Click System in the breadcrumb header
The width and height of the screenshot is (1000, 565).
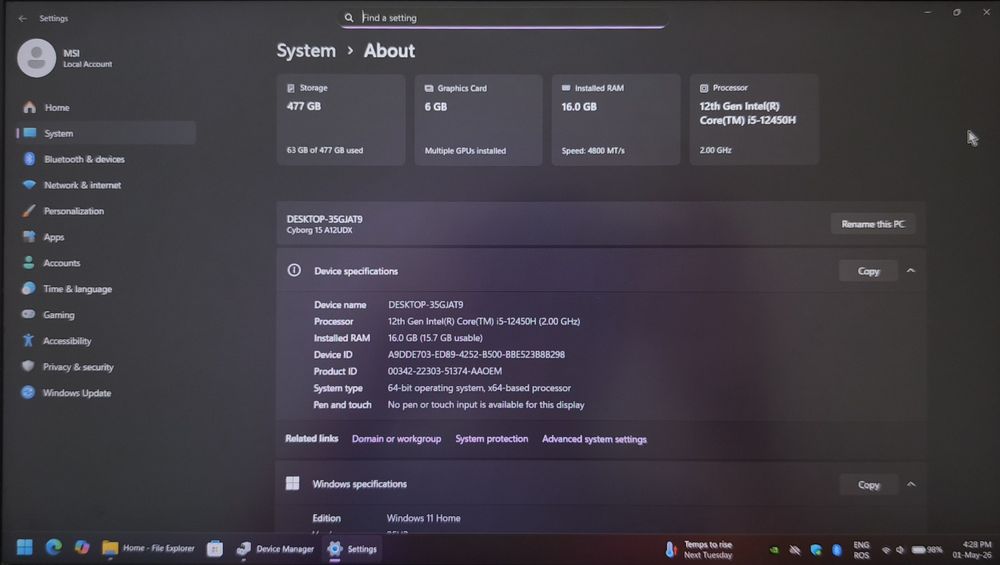click(x=306, y=51)
